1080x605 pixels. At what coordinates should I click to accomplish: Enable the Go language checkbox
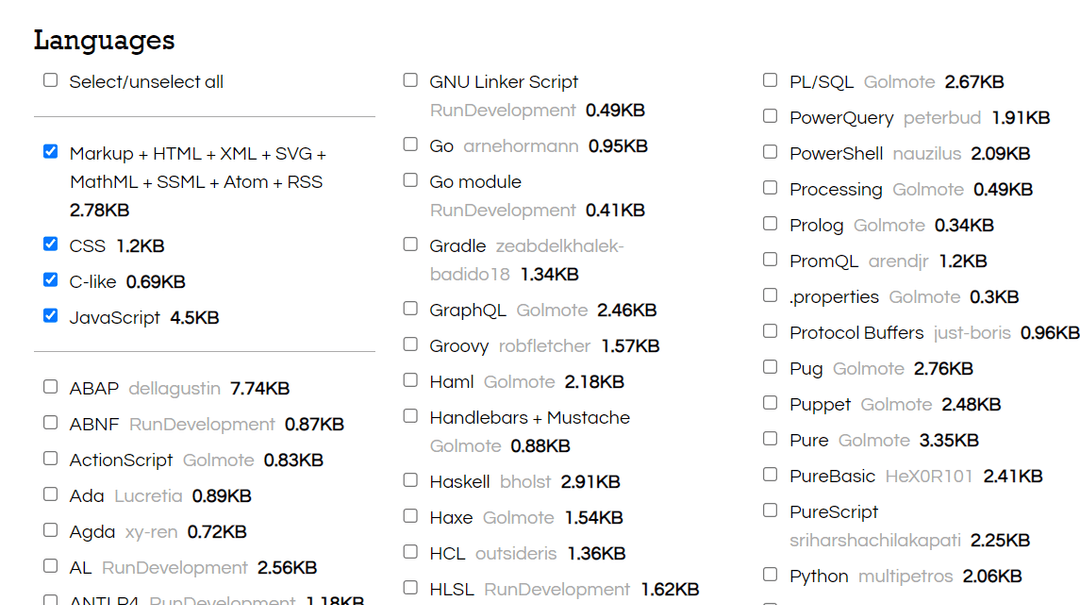410,145
